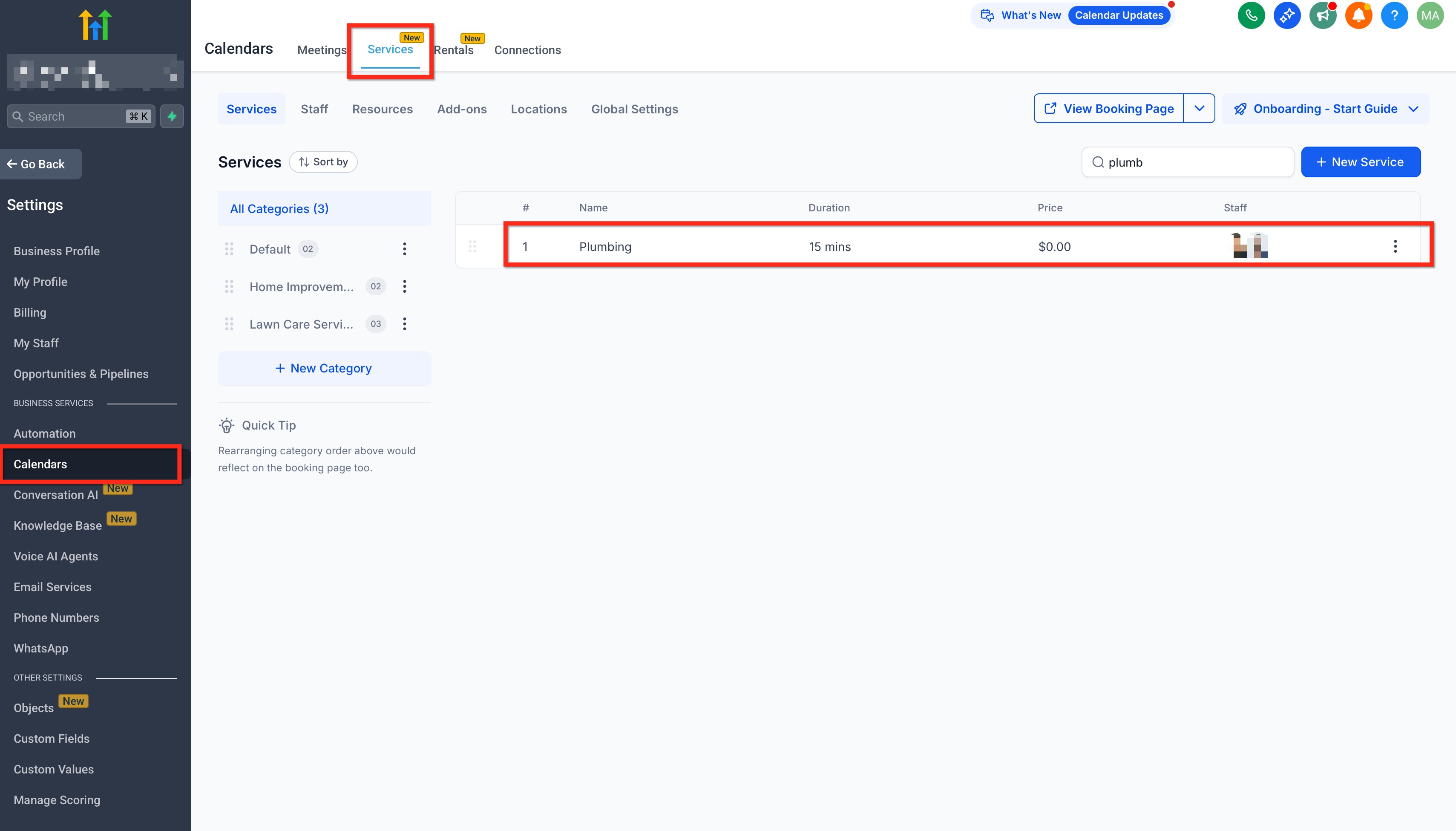Click the services search field
1456x831 pixels.
coord(1192,163)
